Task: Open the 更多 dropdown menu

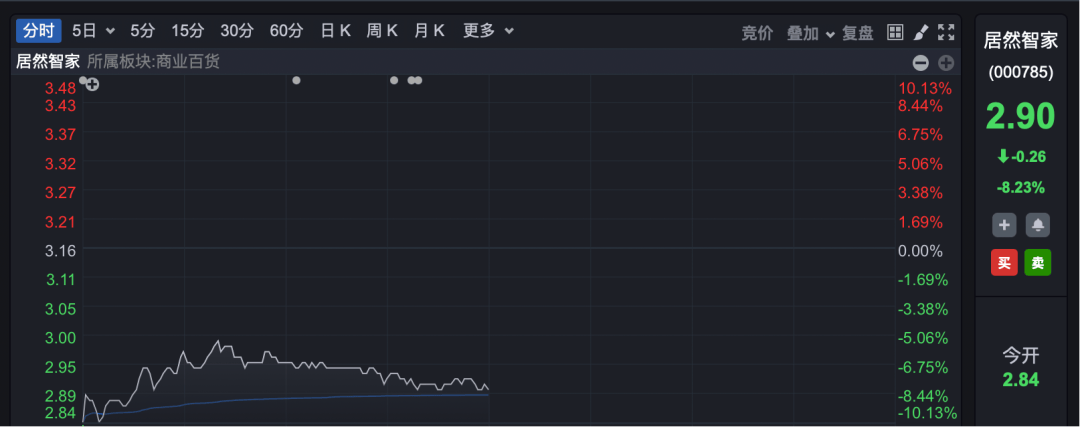Action: pyautogui.click(x=488, y=31)
